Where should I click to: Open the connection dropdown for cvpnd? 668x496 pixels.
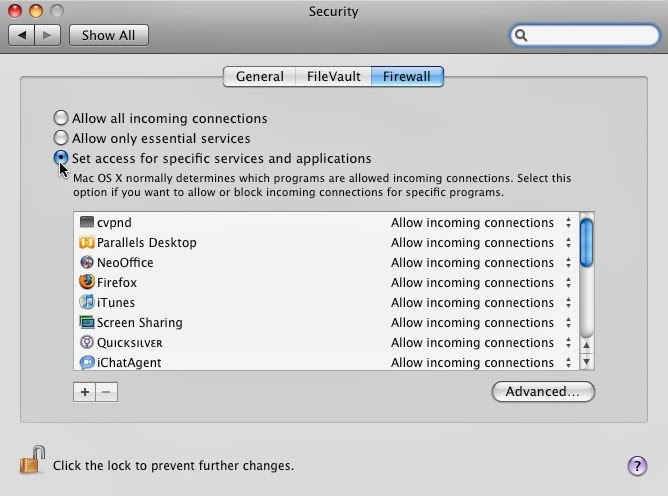tap(568, 223)
